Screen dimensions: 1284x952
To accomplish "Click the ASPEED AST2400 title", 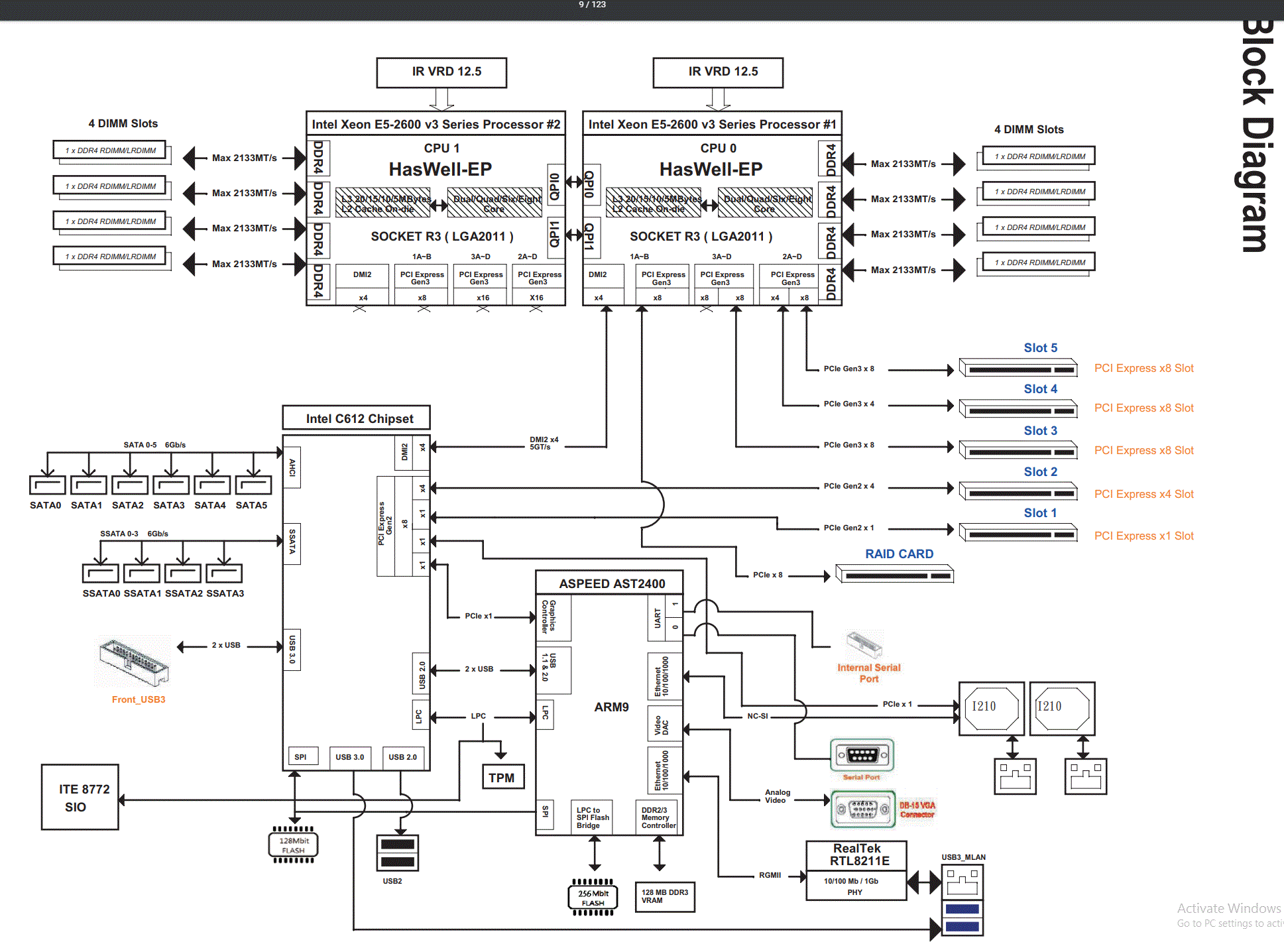I will (611, 583).
